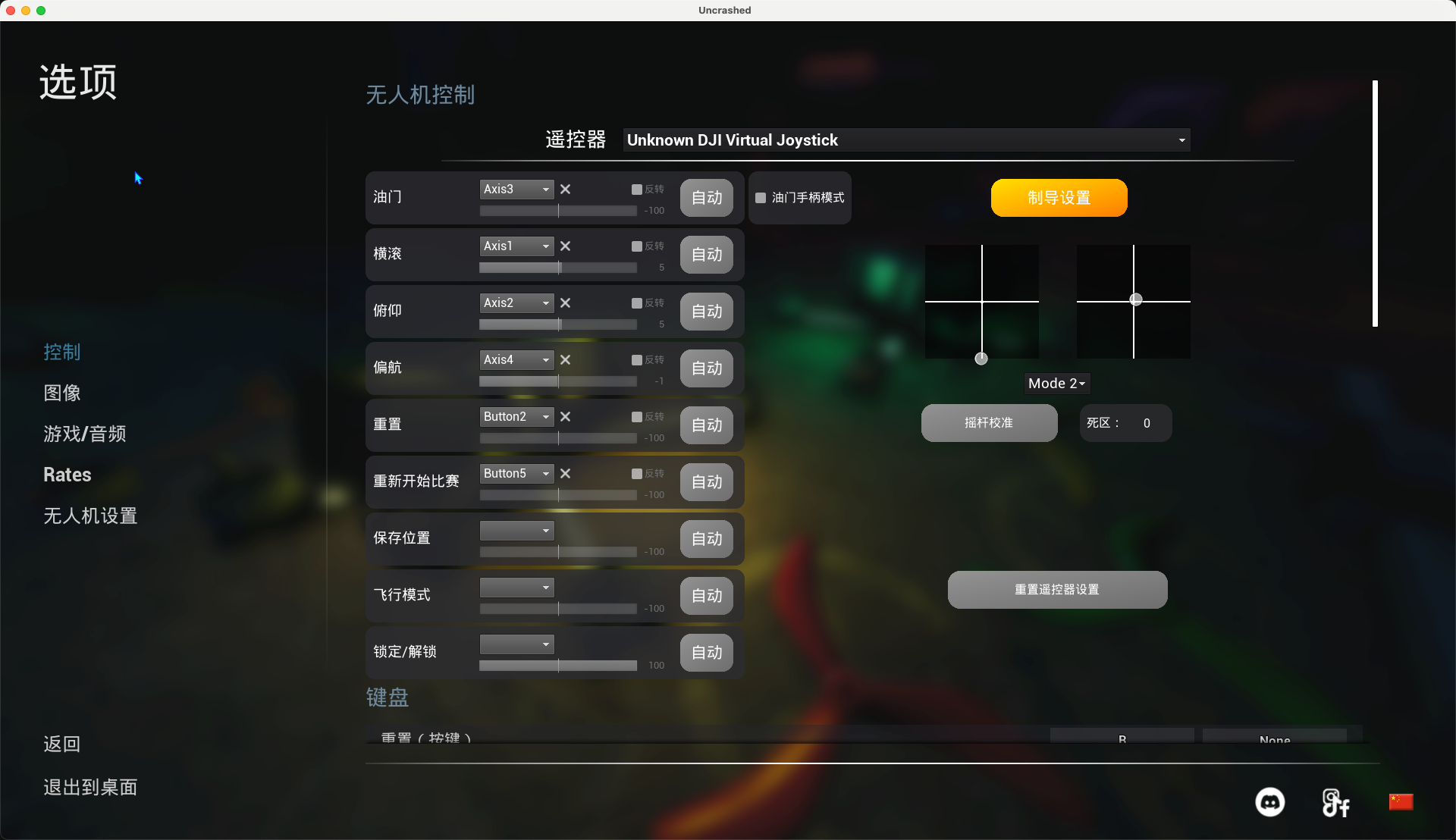
Task: Remove the 偏航 Axis4 binding X
Action: (565, 360)
